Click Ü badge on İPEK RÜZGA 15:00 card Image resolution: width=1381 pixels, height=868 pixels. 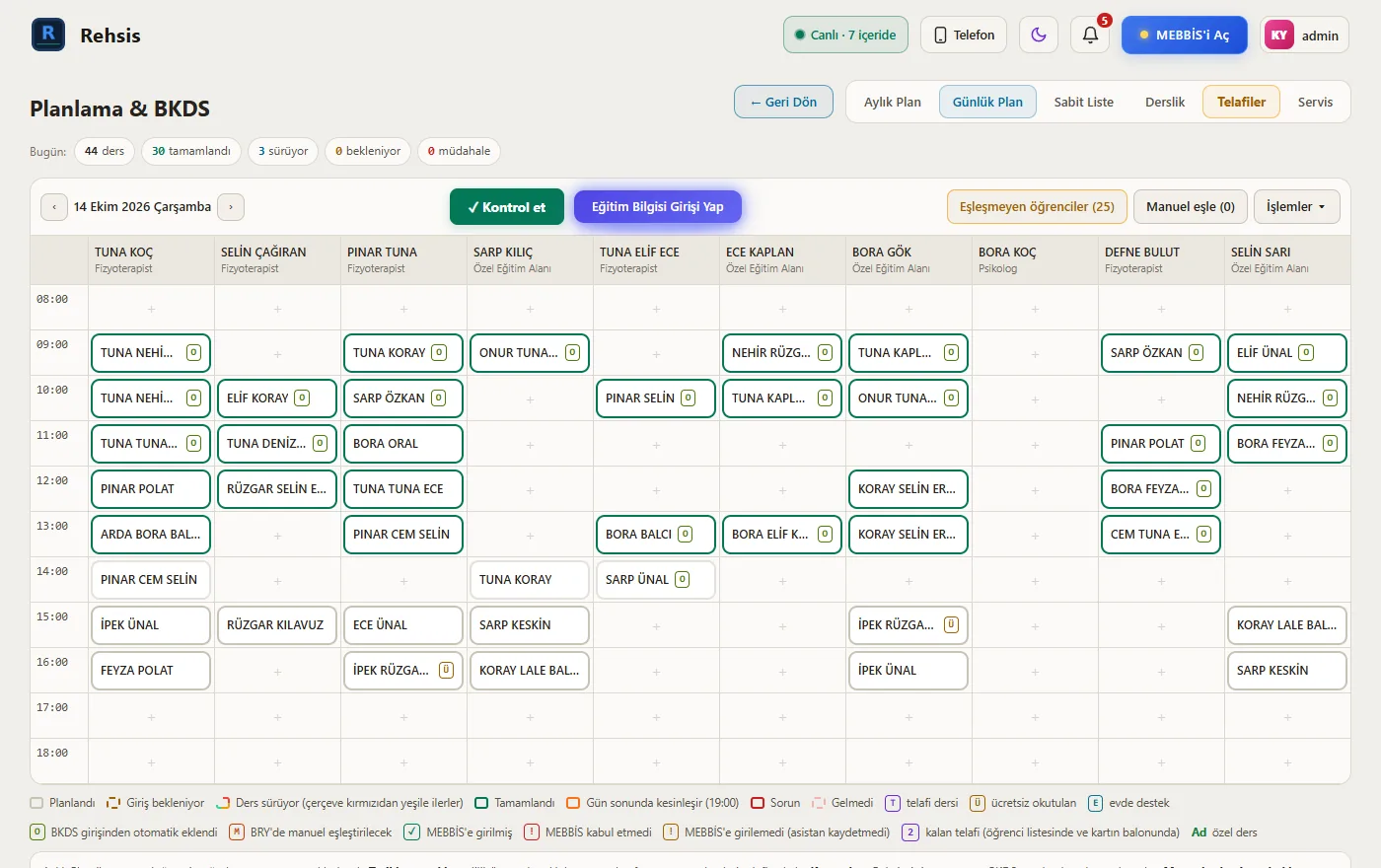[951, 624]
